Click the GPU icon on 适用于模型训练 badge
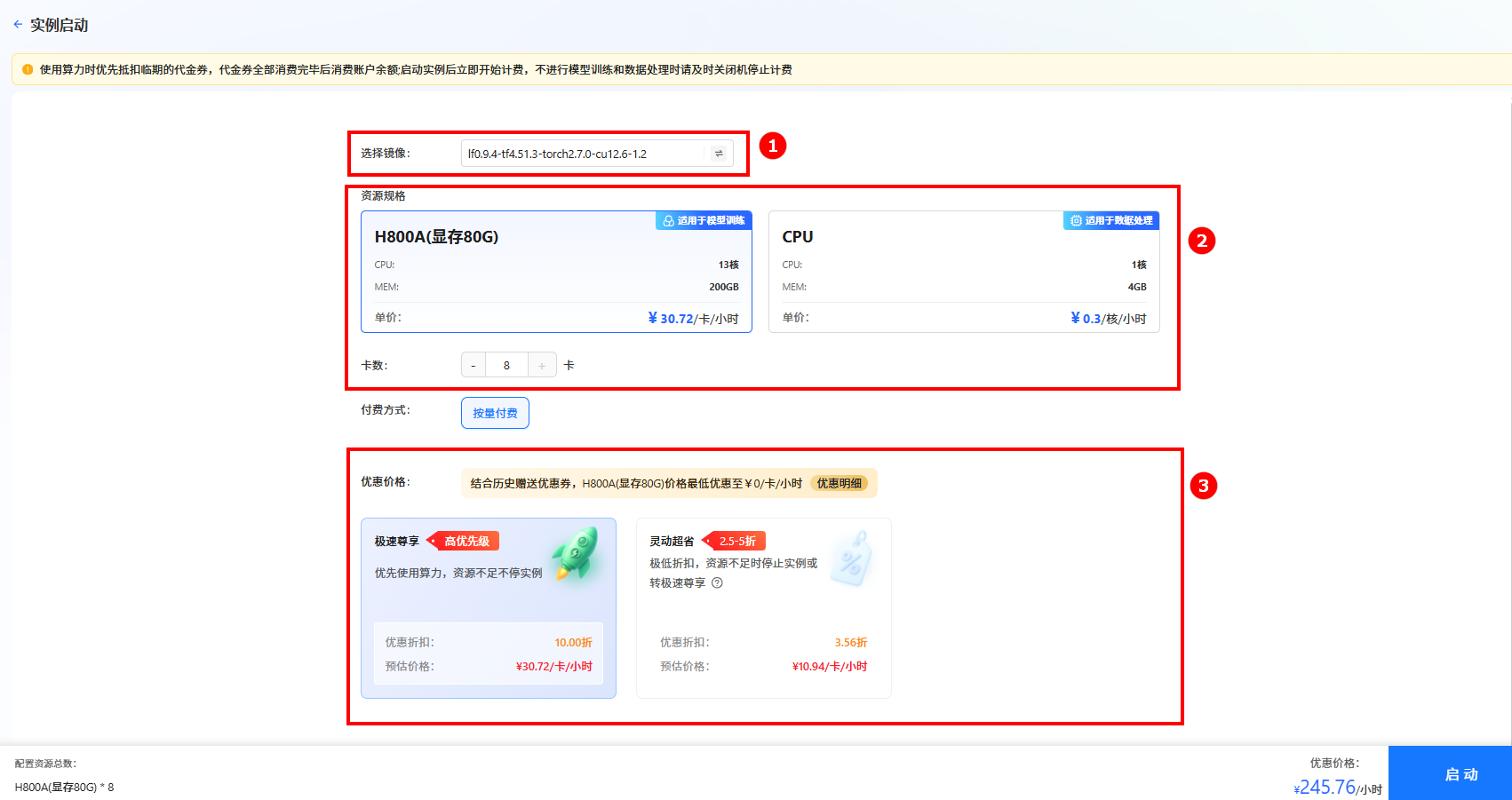The width and height of the screenshot is (1512, 800). tap(668, 219)
